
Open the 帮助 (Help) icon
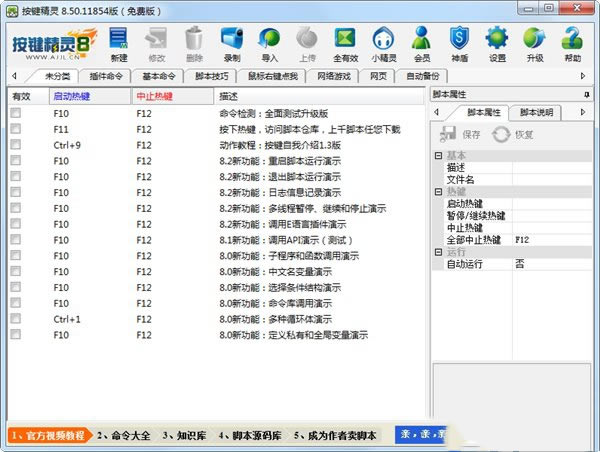tap(572, 44)
